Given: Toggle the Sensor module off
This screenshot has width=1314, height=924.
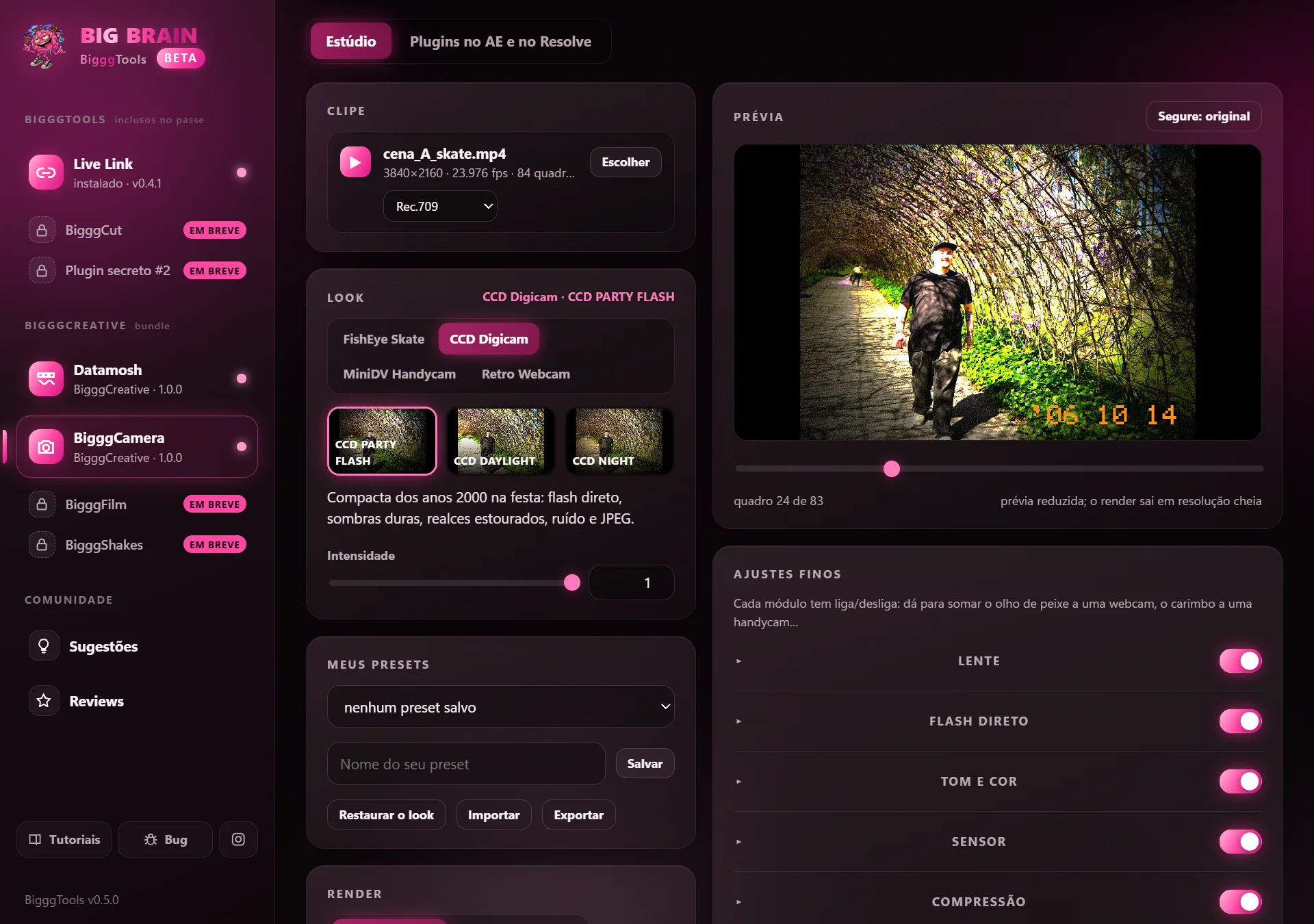Looking at the screenshot, I should (1240, 842).
